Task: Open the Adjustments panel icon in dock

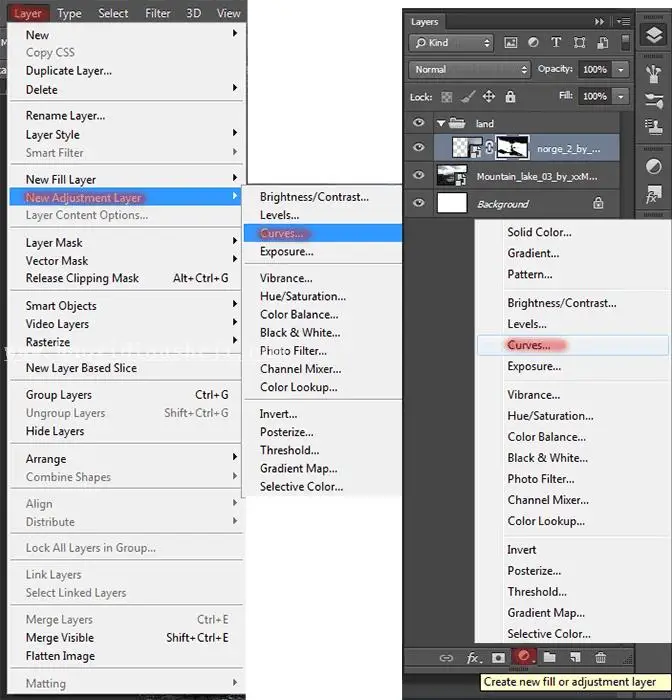Action: [x=654, y=167]
